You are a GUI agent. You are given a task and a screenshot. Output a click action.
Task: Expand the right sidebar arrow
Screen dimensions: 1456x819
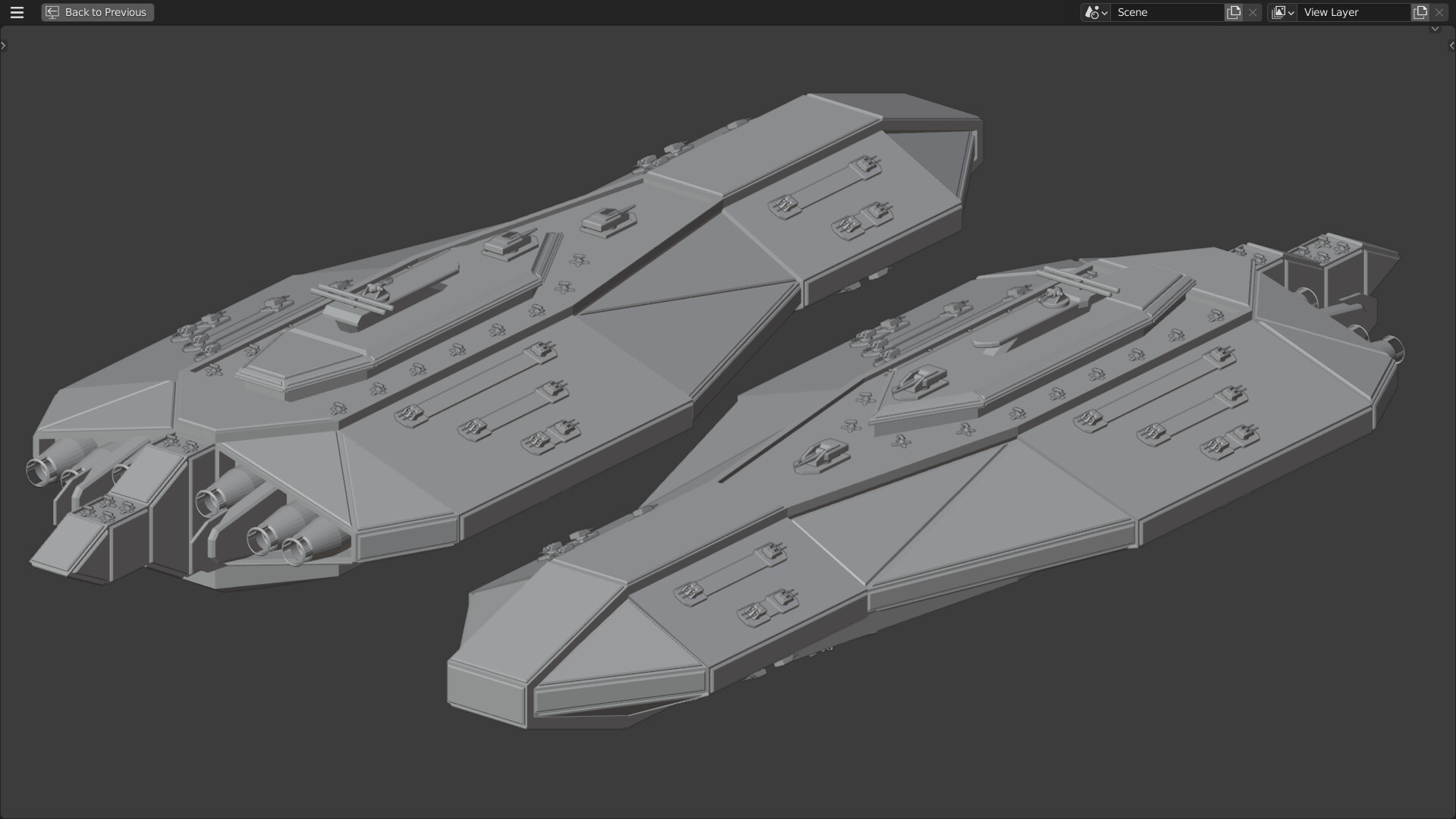pos(1451,45)
